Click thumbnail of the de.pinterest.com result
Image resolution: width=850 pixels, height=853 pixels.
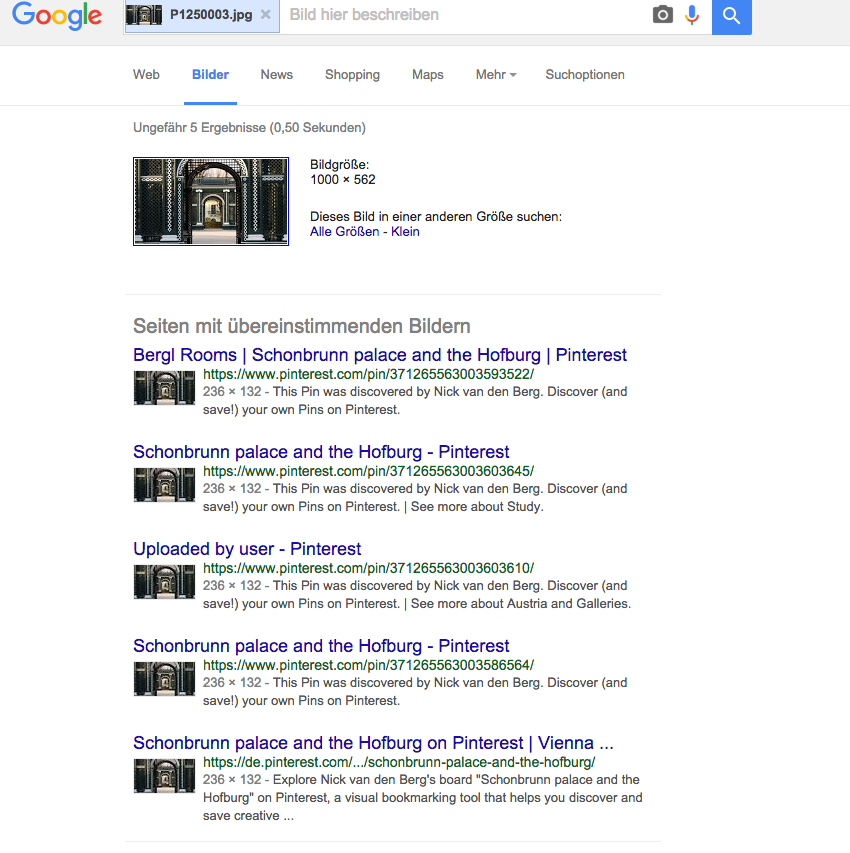[164, 775]
